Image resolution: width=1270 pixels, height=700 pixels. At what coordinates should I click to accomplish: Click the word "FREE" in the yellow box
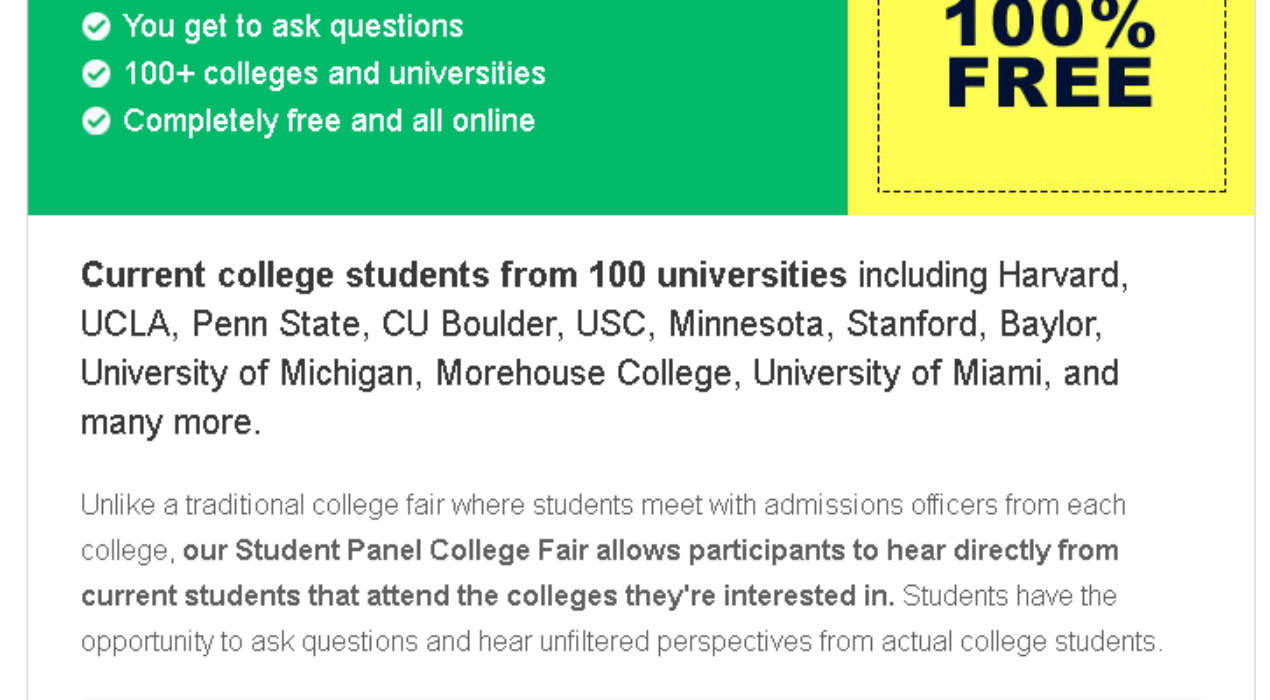(1050, 83)
